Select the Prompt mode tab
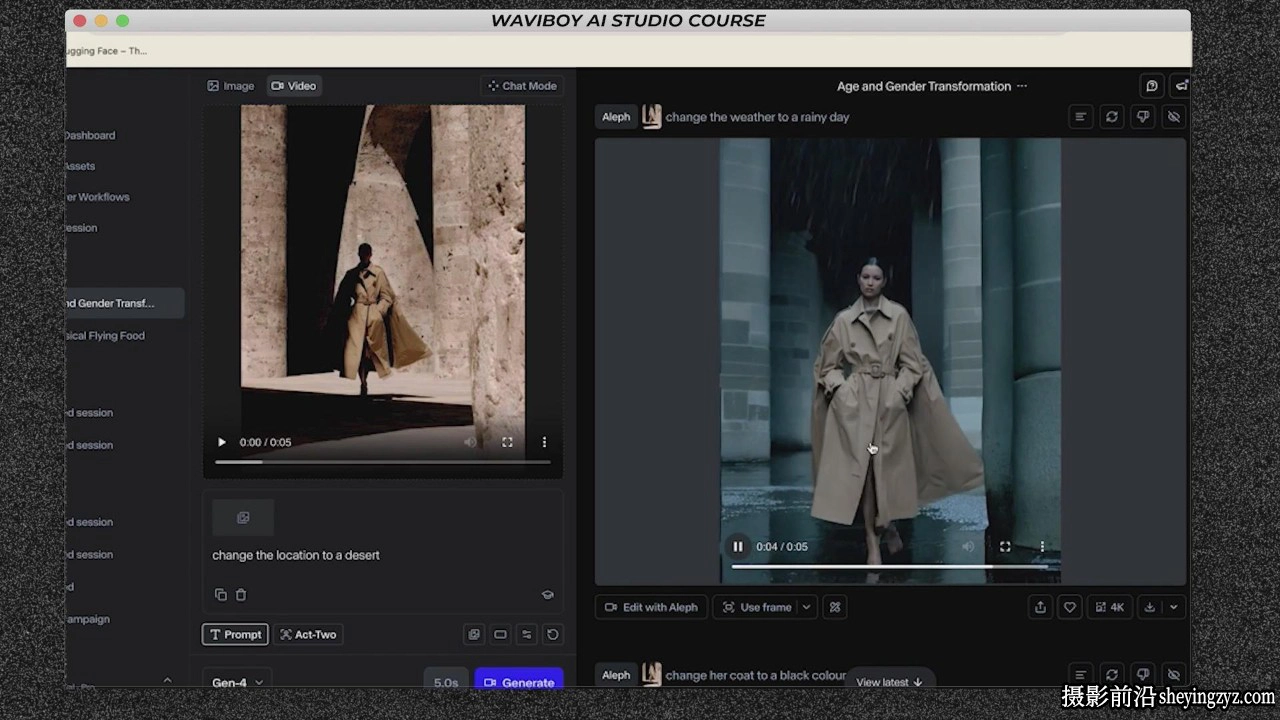Viewport: 1280px width, 720px height. (235, 634)
